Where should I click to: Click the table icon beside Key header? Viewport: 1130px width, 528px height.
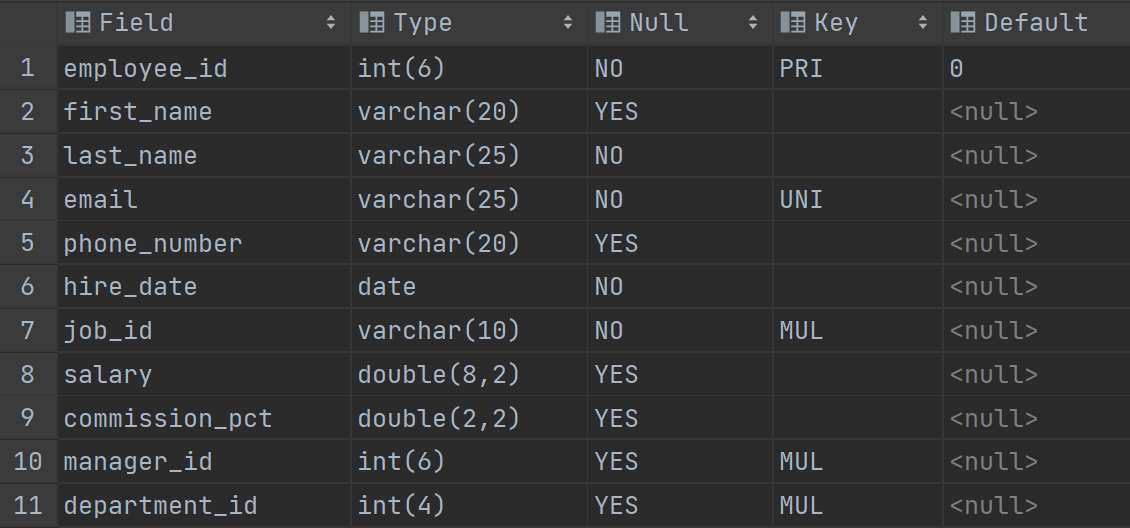[x=793, y=22]
